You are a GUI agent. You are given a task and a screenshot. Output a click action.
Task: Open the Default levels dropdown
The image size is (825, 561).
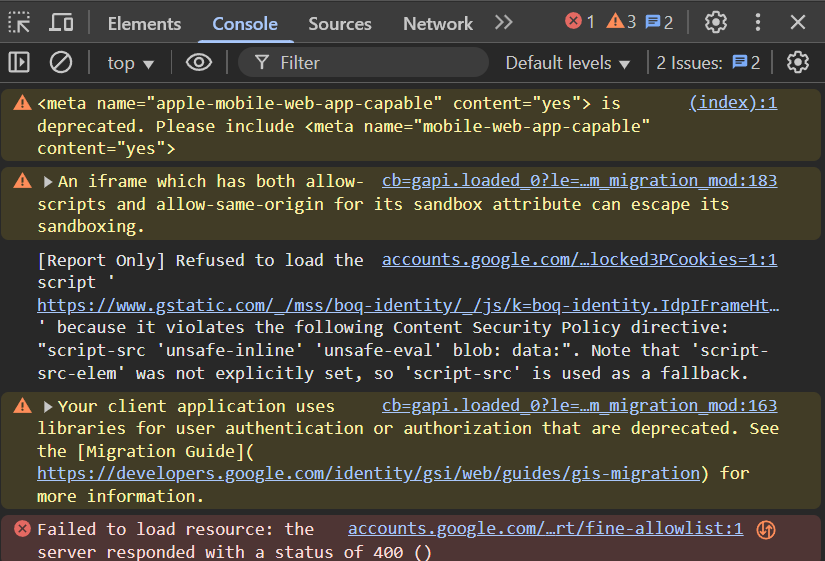[x=567, y=63]
